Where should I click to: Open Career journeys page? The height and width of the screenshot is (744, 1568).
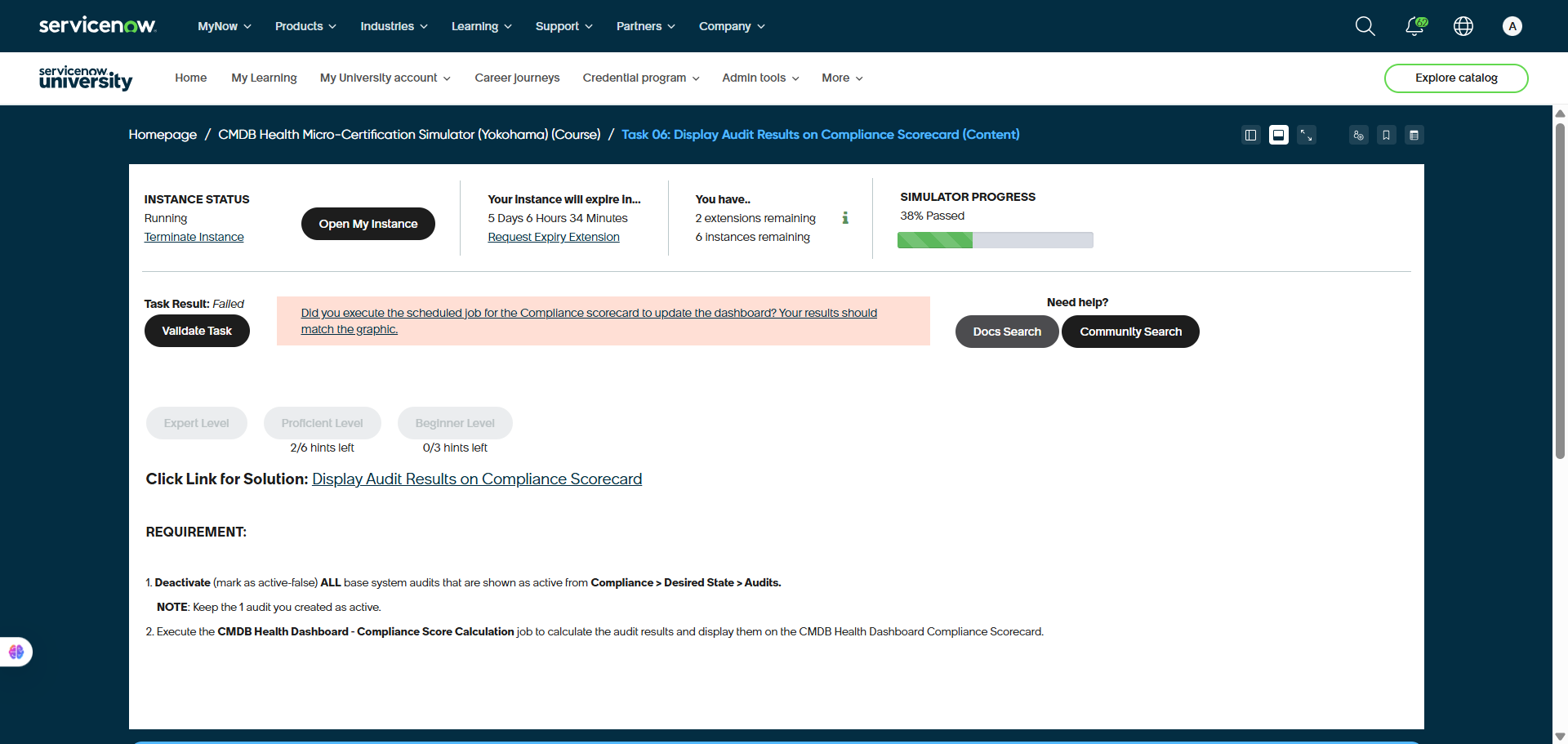pos(517,78)
